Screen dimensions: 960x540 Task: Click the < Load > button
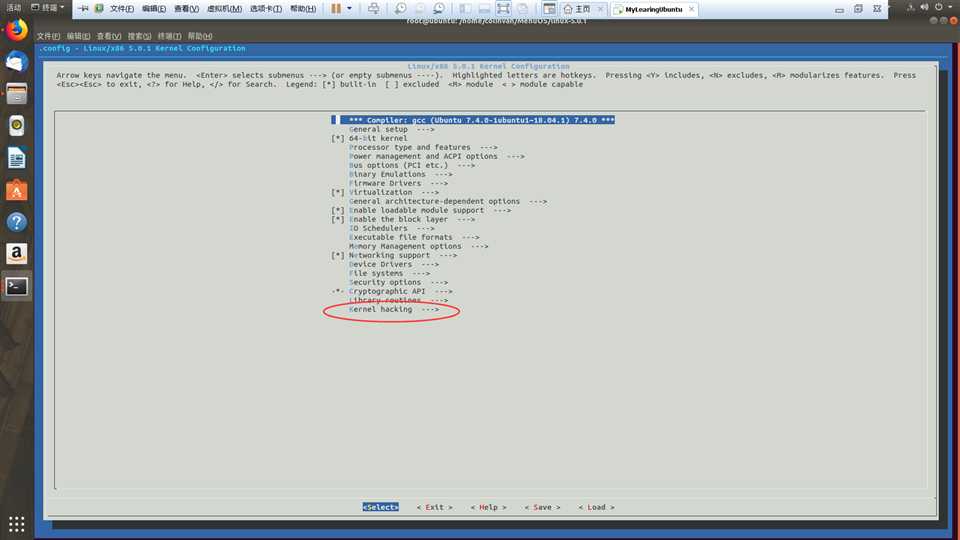click(x=596, y=507)
